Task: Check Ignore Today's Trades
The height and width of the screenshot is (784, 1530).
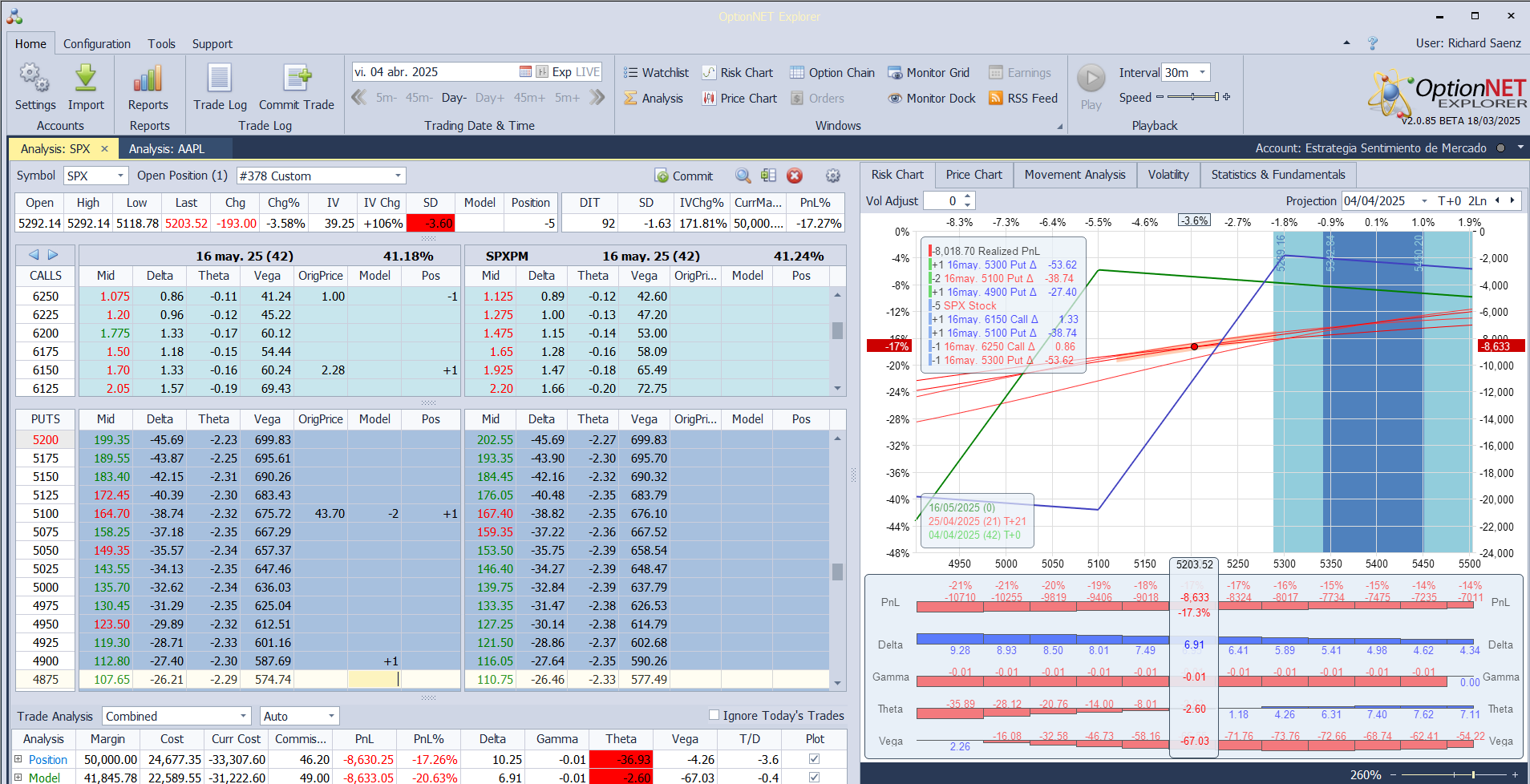Action: click(714, 715)
